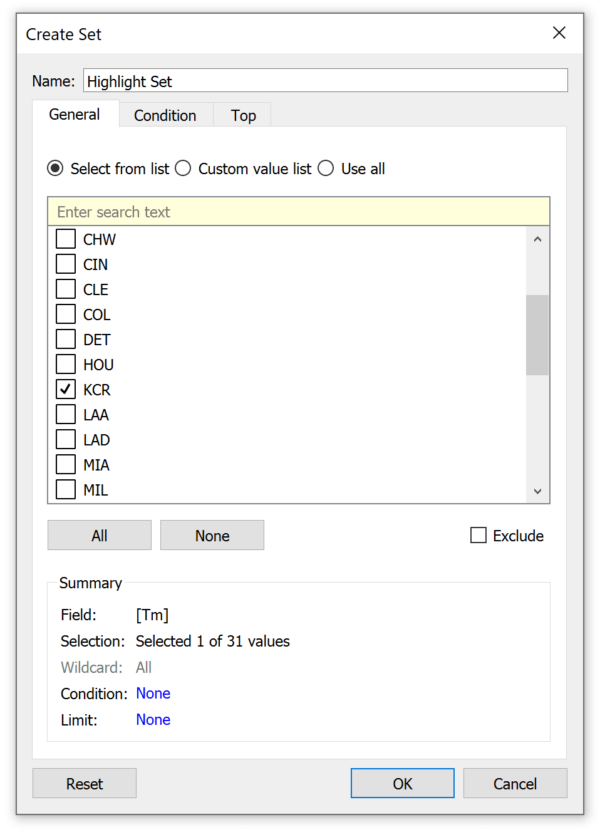Click the Limit None link

click(x=153, y=719)
